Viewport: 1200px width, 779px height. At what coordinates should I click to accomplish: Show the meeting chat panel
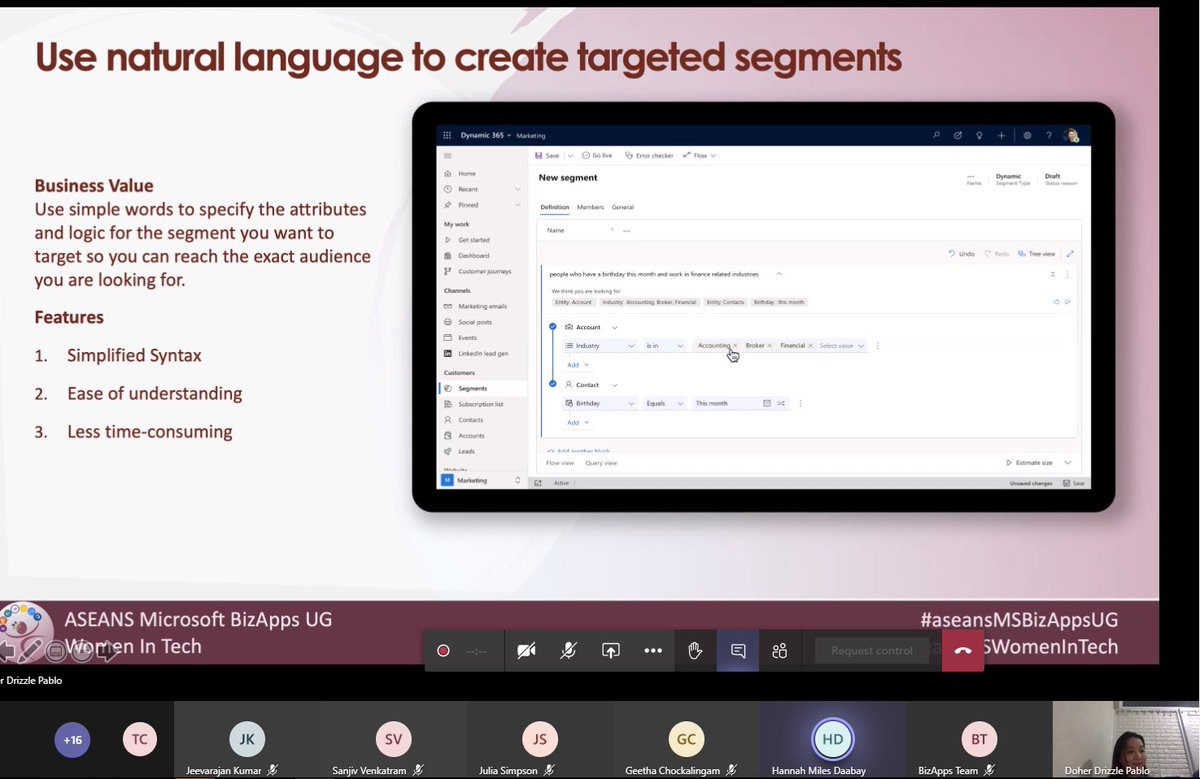click(738, 650)
